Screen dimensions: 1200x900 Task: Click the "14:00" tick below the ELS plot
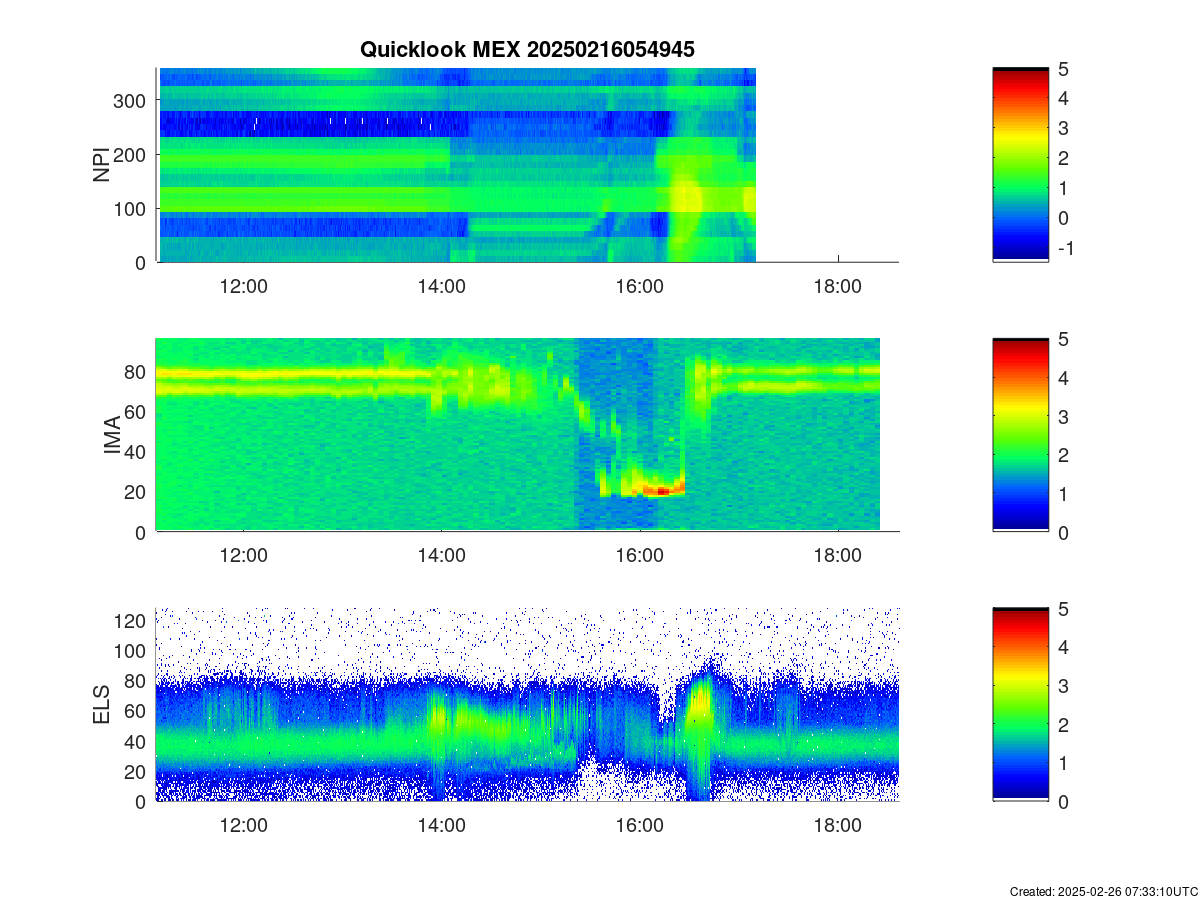(x=441, y=826)
